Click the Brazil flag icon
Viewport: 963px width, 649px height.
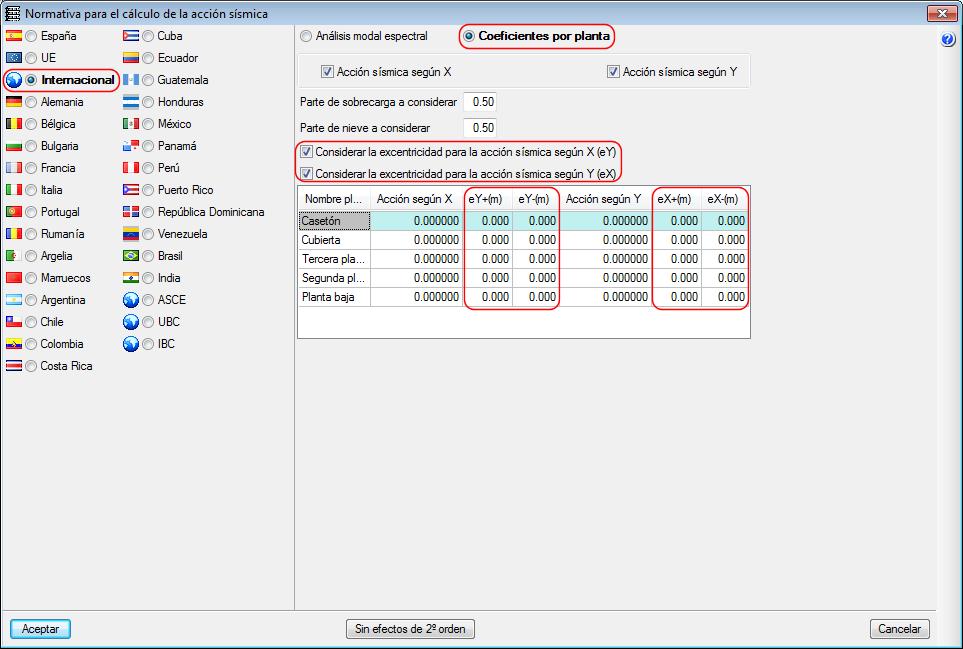point(131,256)
